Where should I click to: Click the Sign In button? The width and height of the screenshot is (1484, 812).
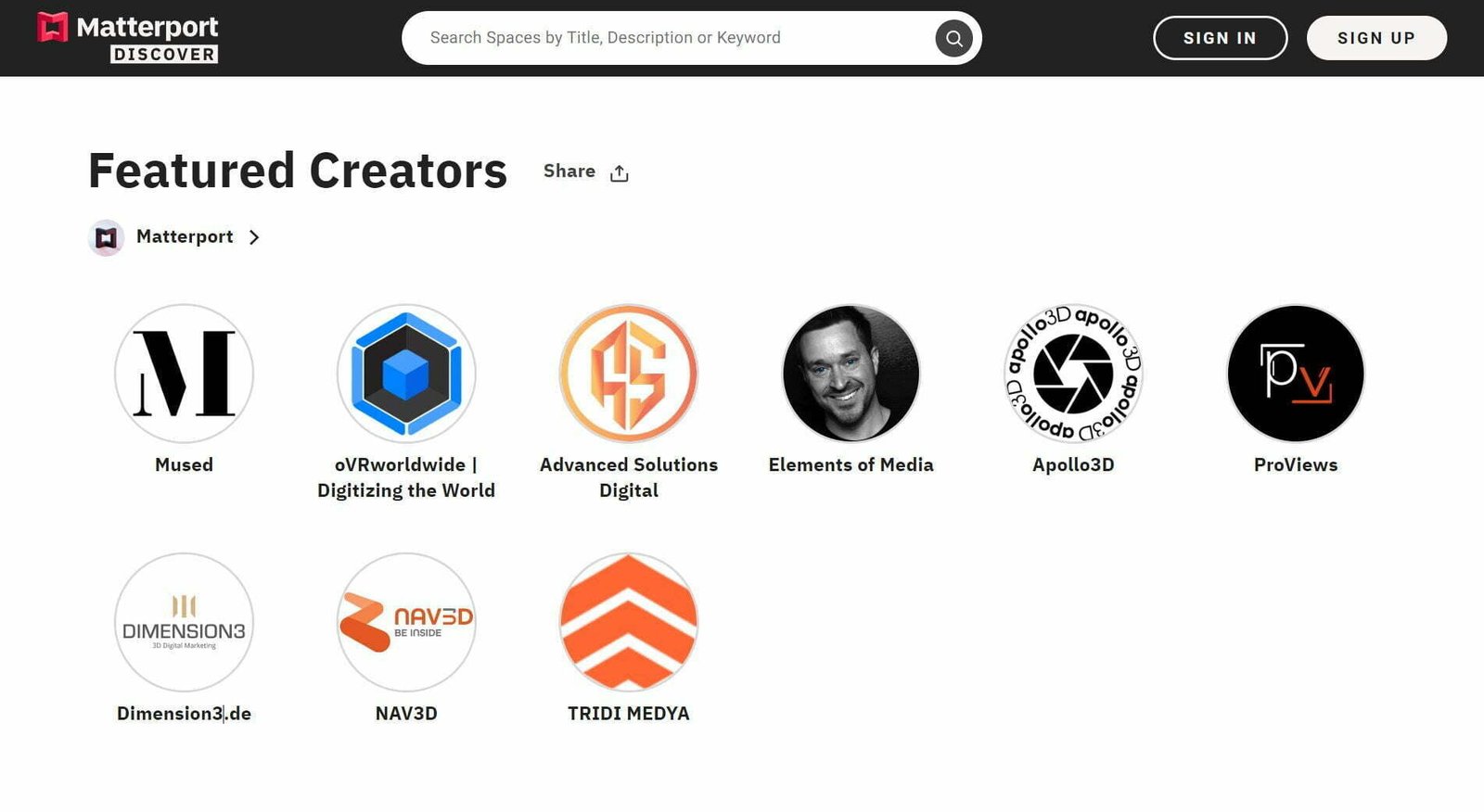(1220, 38)
